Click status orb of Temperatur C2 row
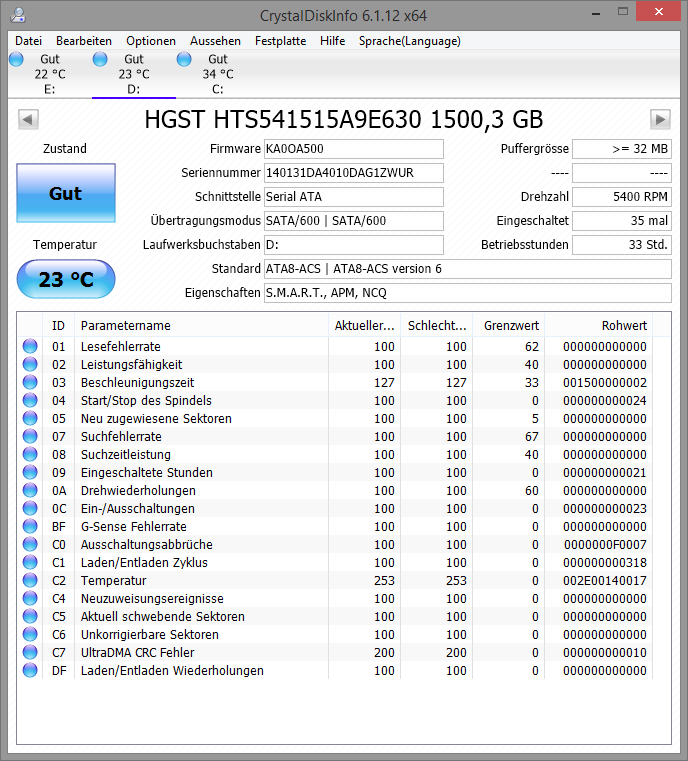 click(x=30, y=580)
